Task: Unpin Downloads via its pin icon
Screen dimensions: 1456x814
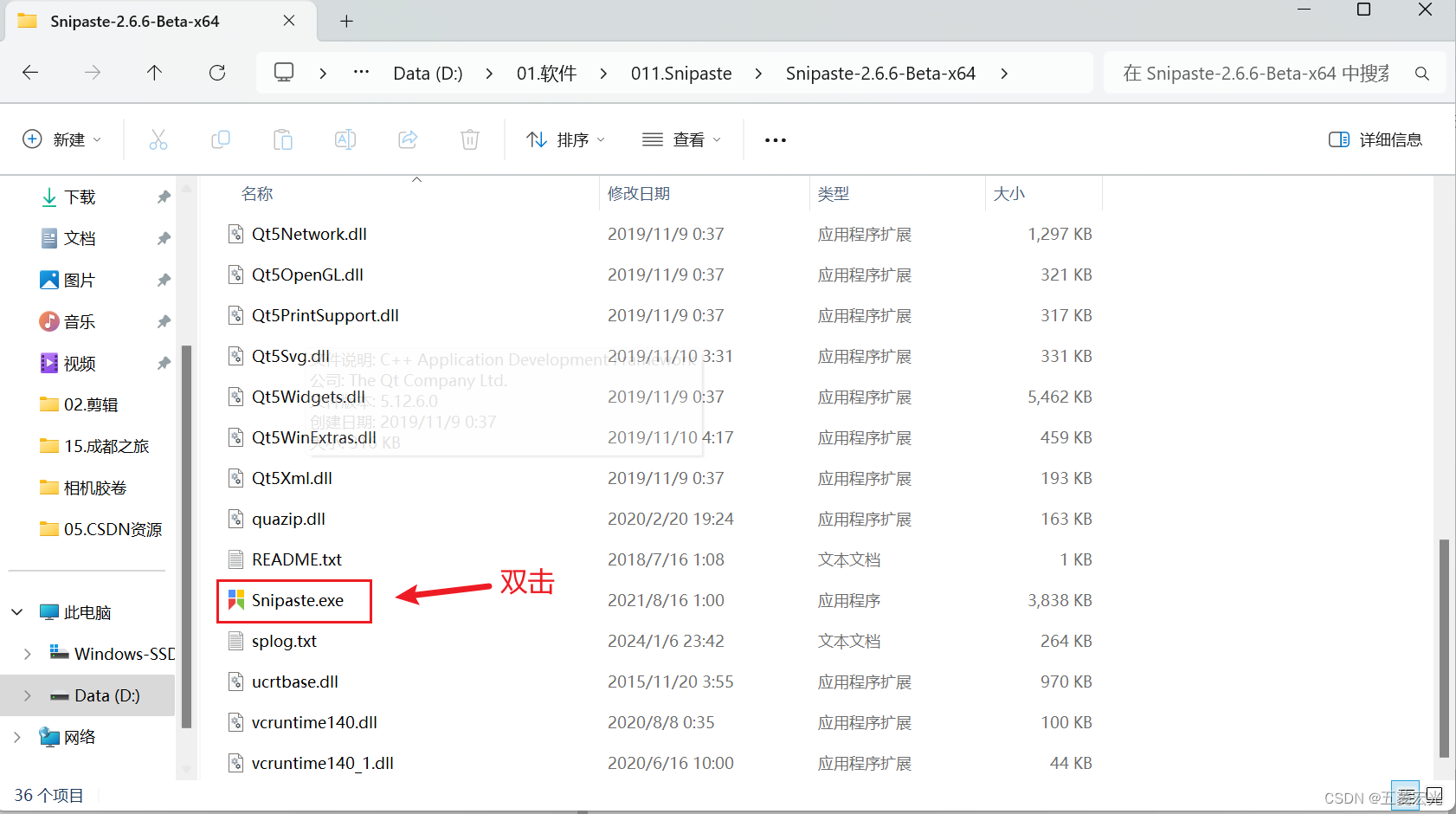Action: coord(164,197)
